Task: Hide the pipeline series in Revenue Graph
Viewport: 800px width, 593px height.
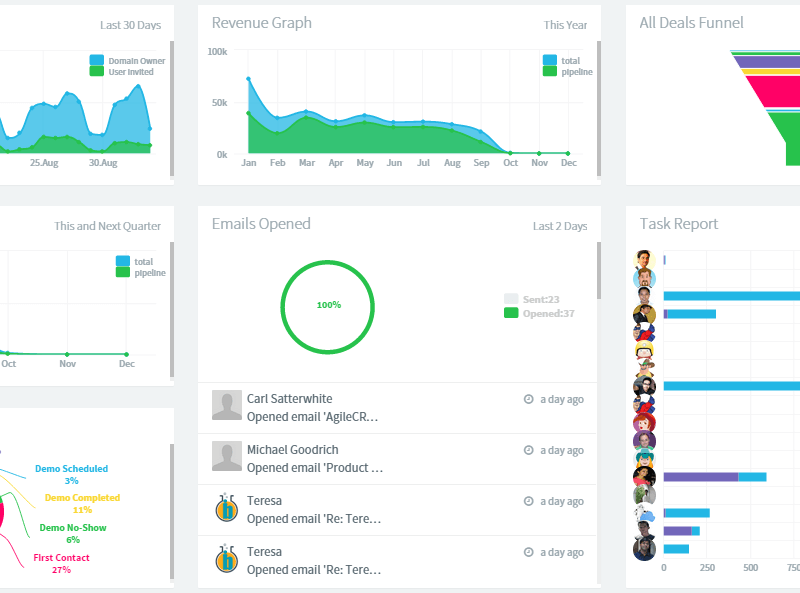Action: tap(549, 72)
